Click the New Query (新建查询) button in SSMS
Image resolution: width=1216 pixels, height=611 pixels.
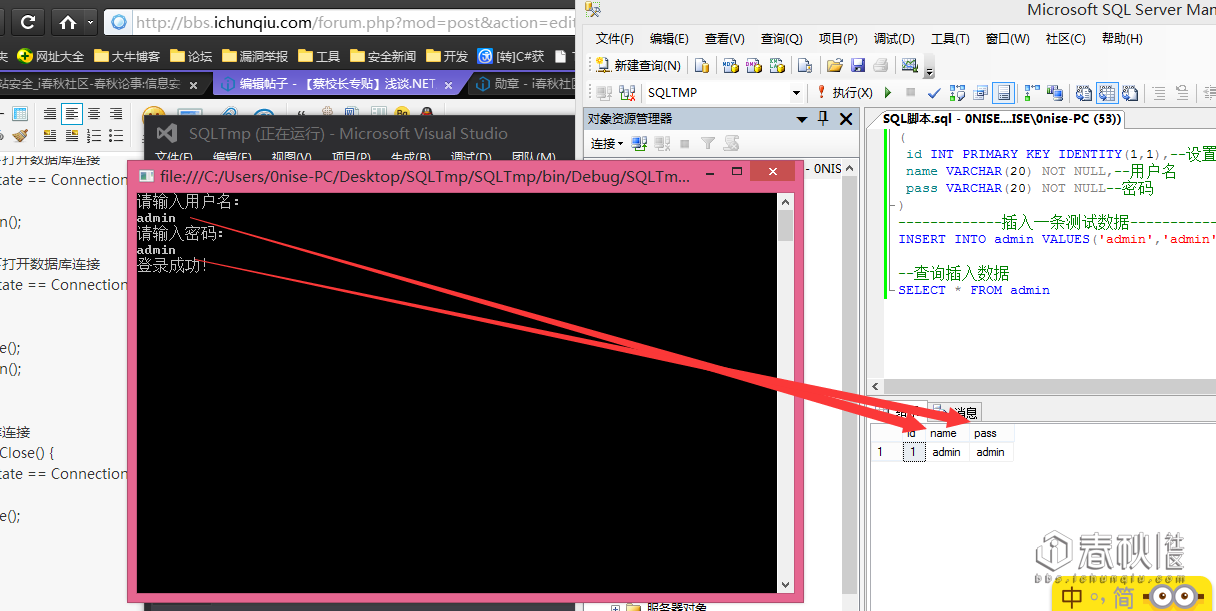coord(638,65)
